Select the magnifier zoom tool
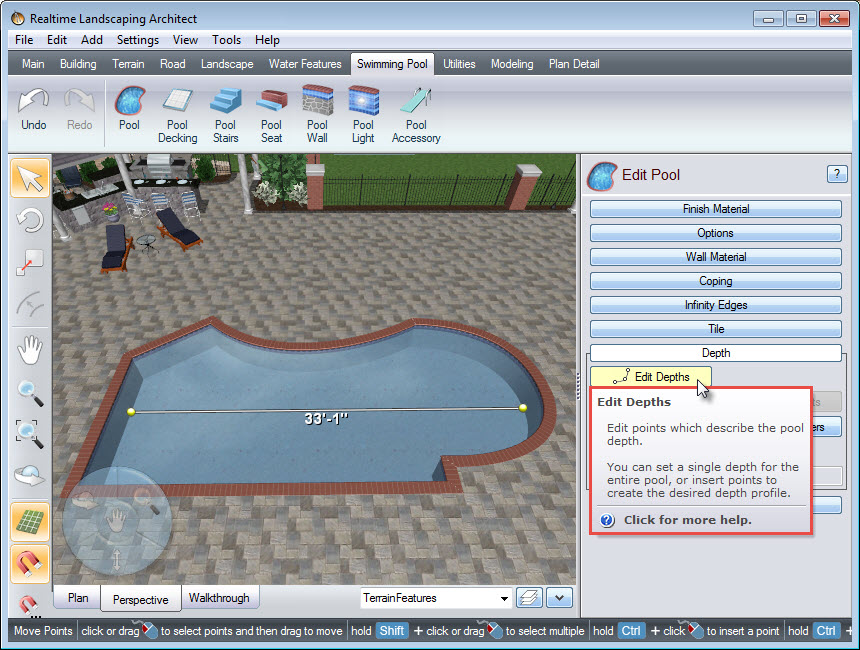 (29, 392)
